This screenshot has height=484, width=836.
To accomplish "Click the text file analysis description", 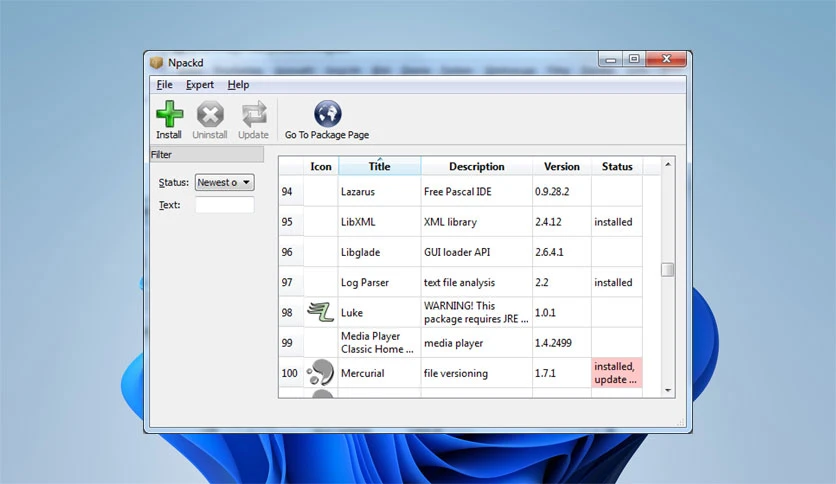I will [477, 282].
